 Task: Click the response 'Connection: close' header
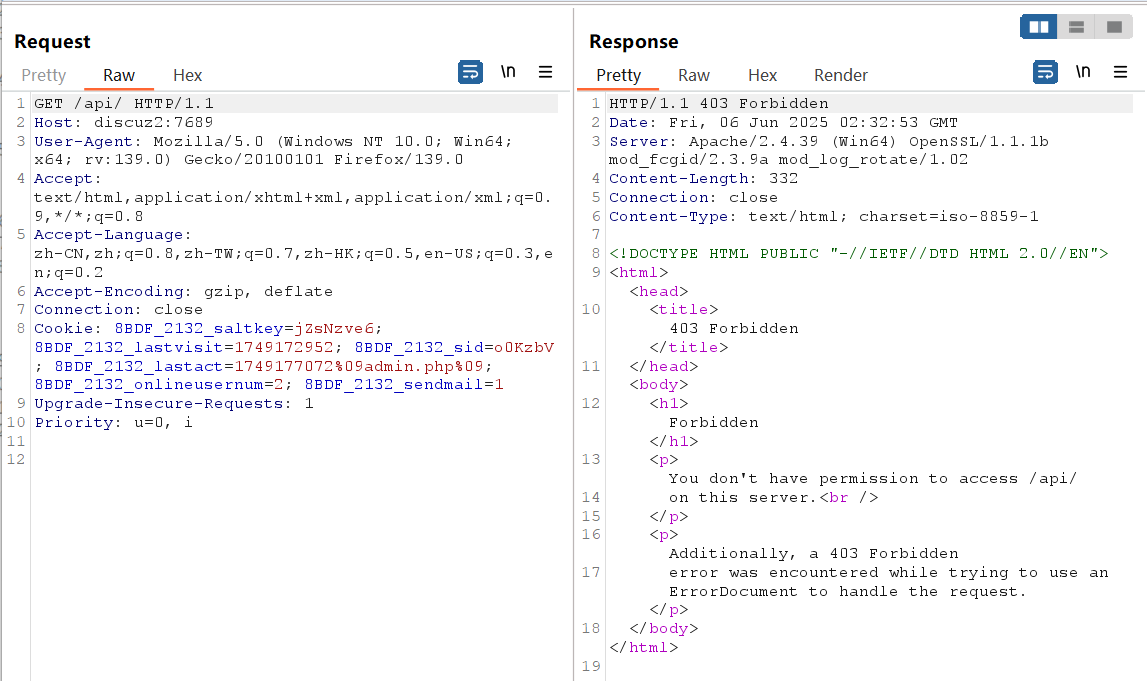pyautogui.click(x=693, y=197)
